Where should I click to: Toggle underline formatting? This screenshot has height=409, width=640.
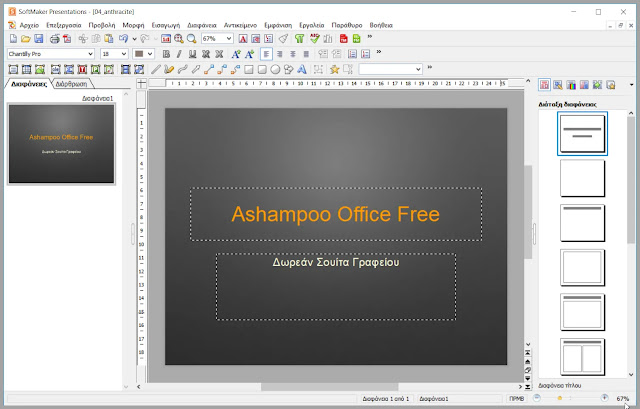pos(192,54)
